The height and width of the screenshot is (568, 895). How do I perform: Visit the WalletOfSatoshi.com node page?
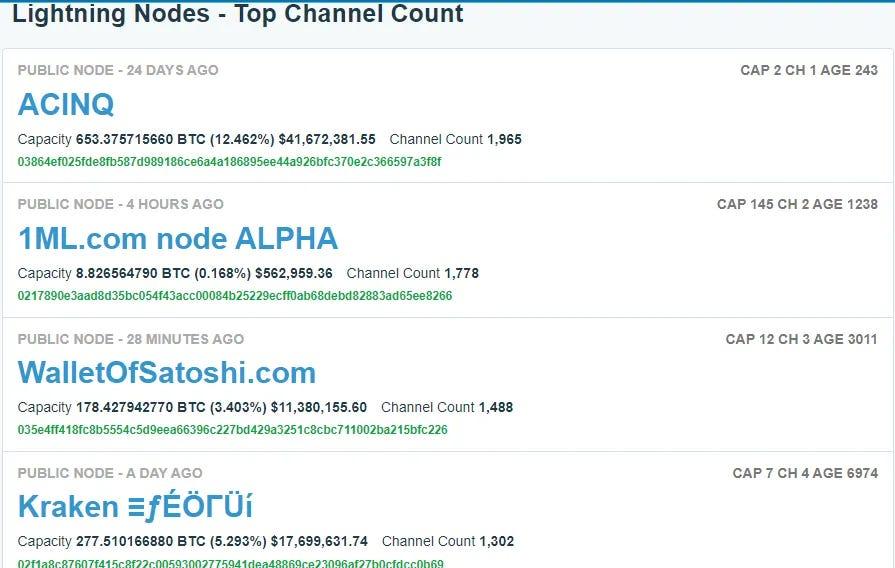pos(167,373)
